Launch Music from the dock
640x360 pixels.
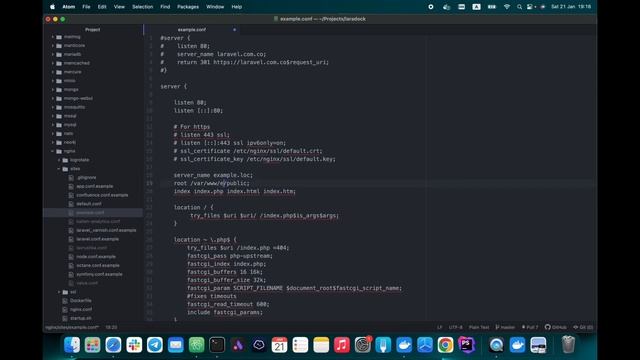tap(342, 345)
